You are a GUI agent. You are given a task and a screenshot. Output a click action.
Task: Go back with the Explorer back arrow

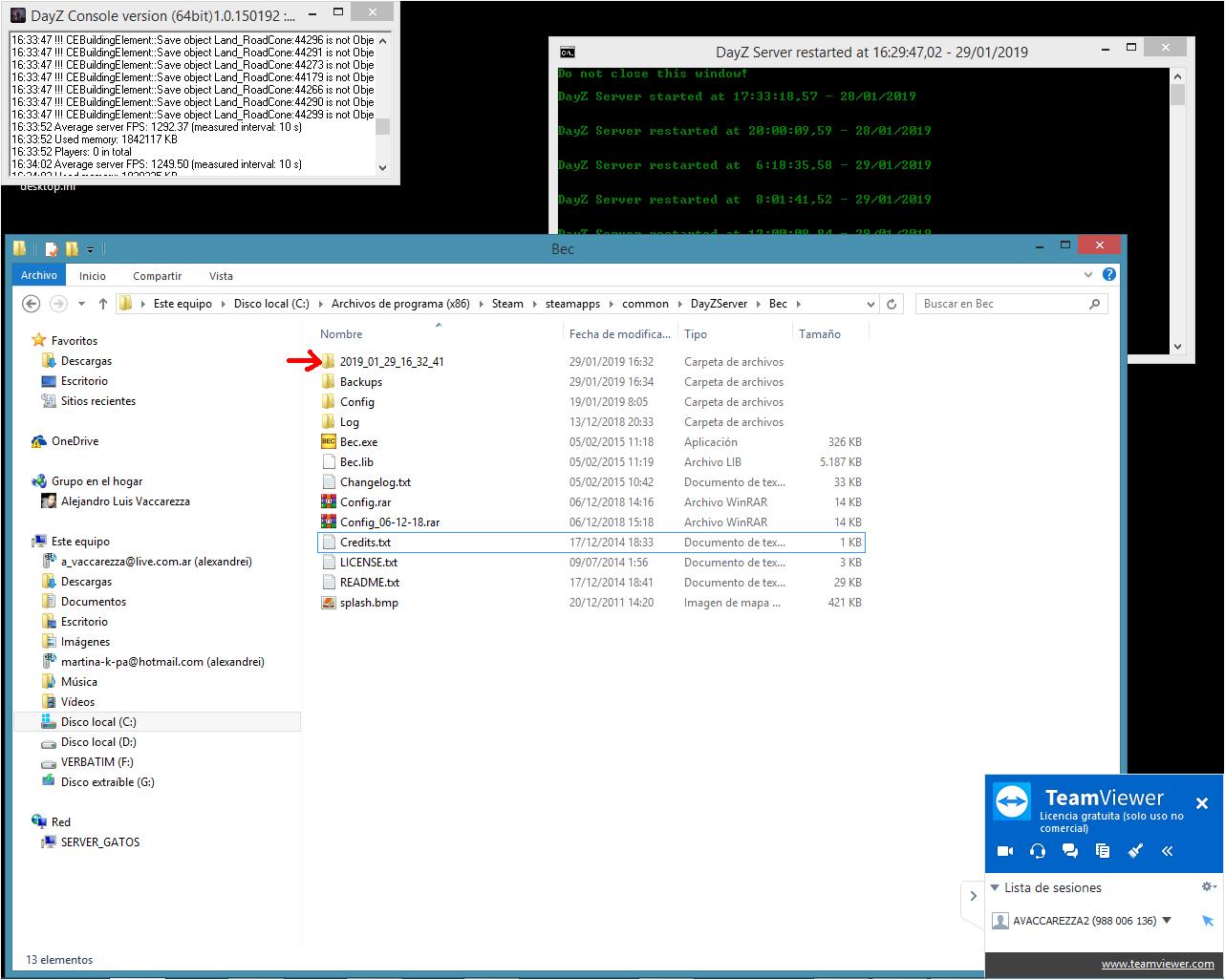[31, 304]
